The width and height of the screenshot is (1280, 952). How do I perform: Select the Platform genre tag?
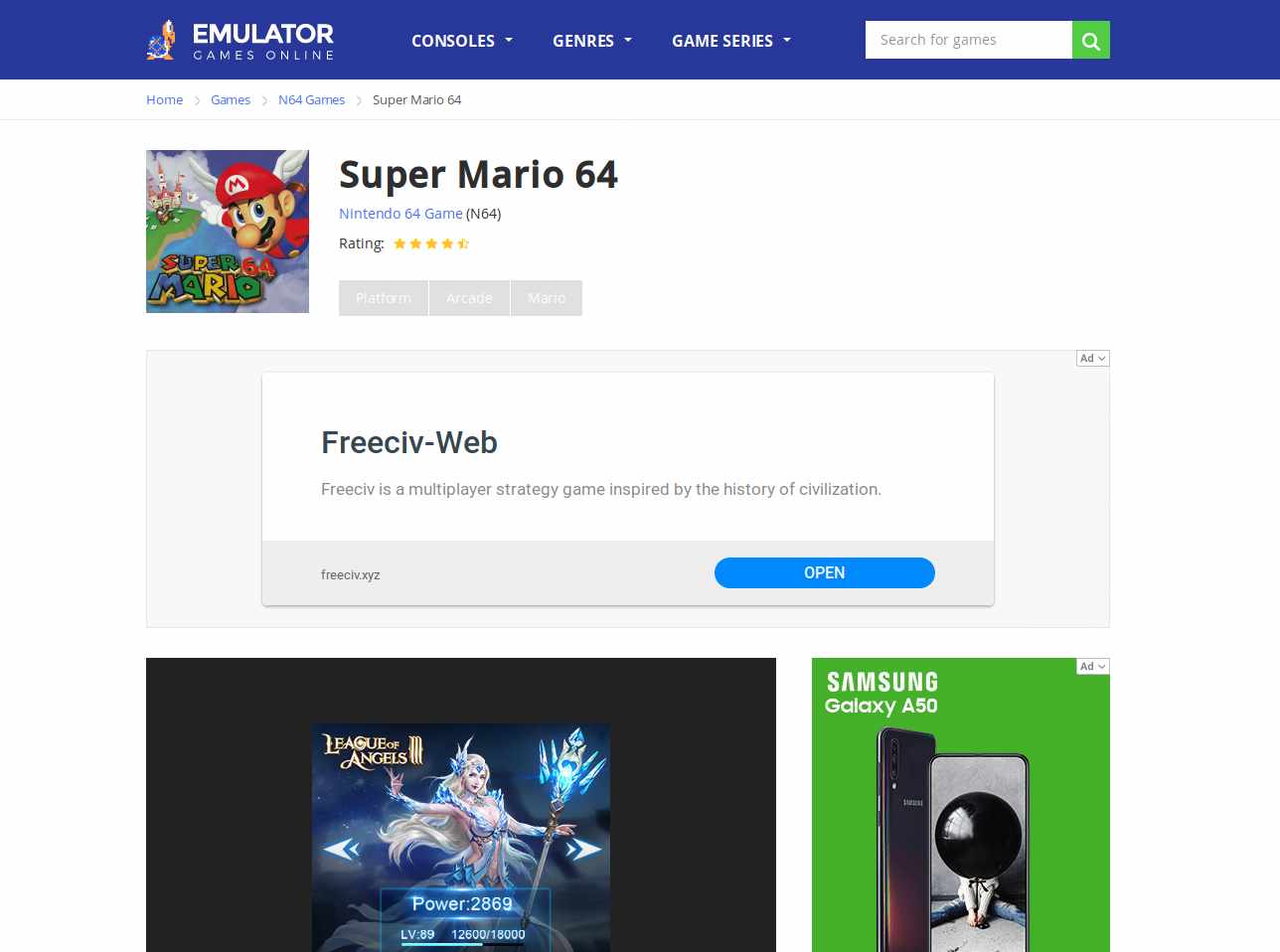(384, 298)
